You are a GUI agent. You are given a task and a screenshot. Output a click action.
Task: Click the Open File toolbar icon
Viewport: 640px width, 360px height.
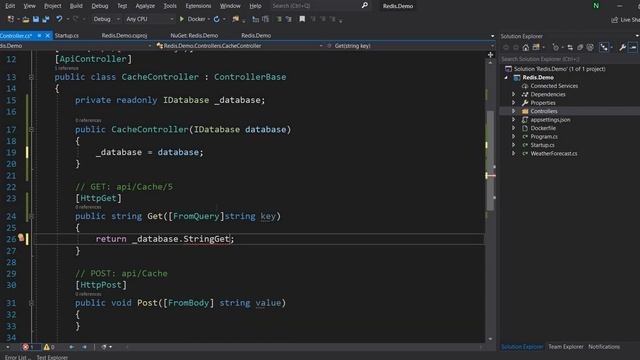click(x=26, y=19)
